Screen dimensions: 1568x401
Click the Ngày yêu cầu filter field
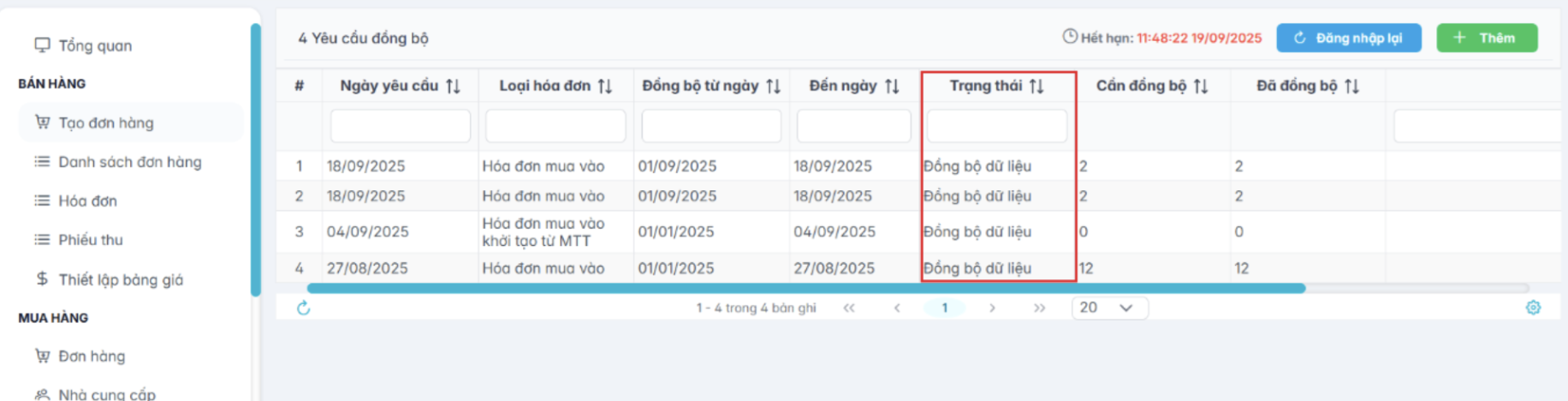coord(400,126)
